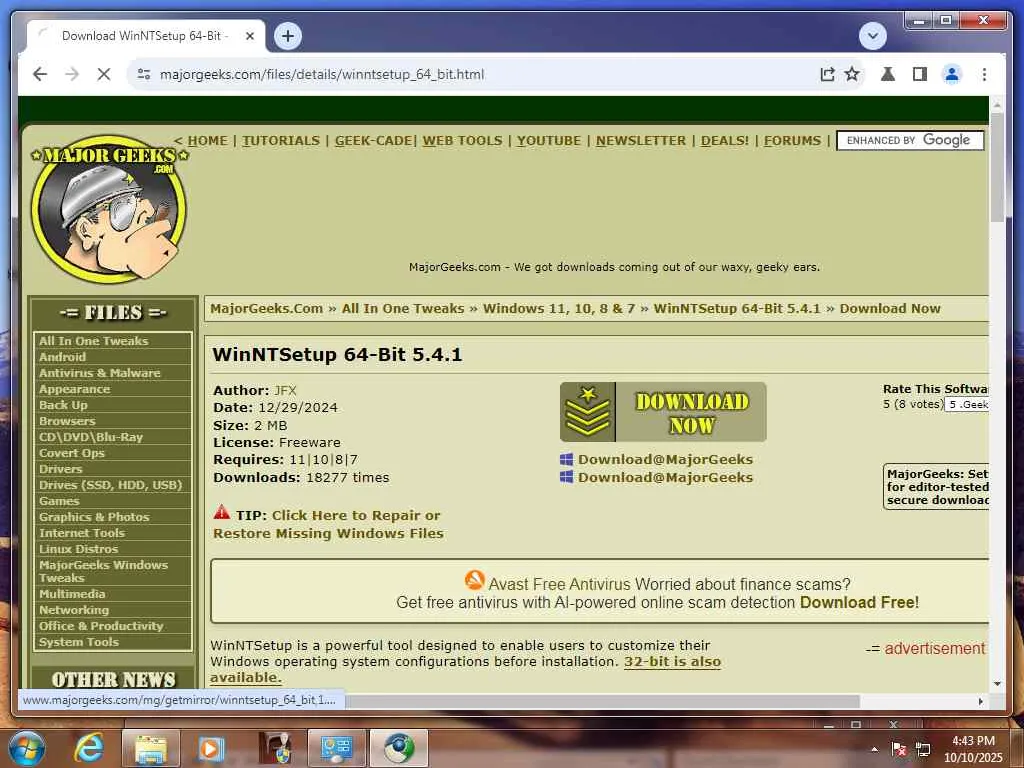Open the browser side panel
Image resolution: width=1024 pixels, height=768 pixels.
point(920,74)
